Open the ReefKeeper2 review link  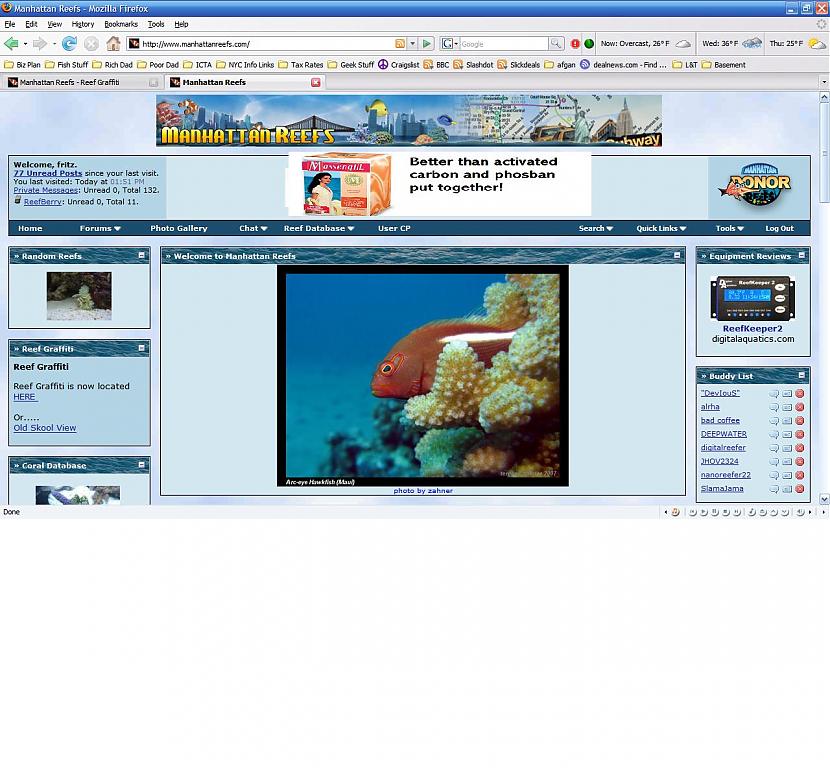752,328
